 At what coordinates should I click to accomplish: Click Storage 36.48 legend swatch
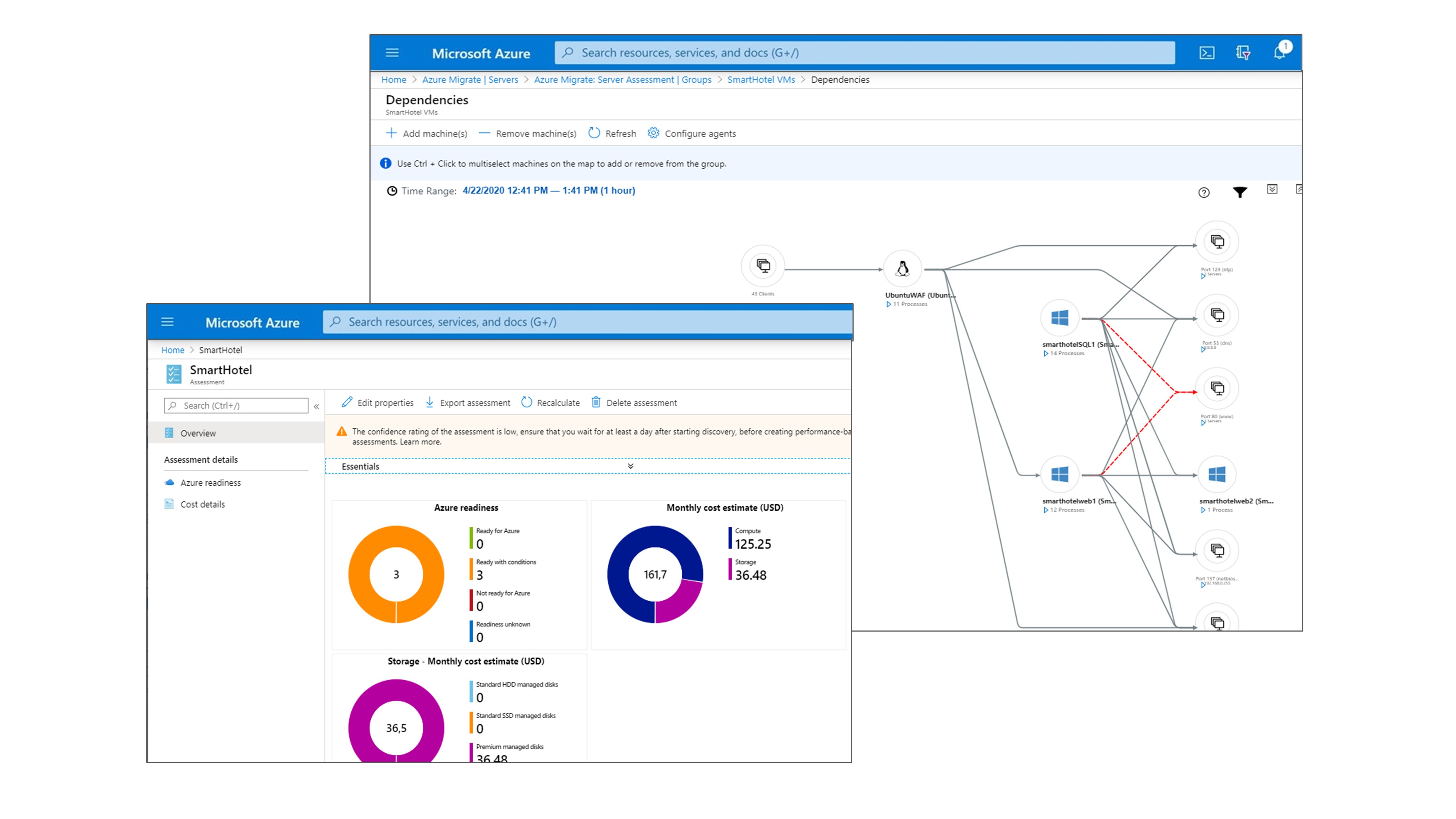(x=730, y=569)
